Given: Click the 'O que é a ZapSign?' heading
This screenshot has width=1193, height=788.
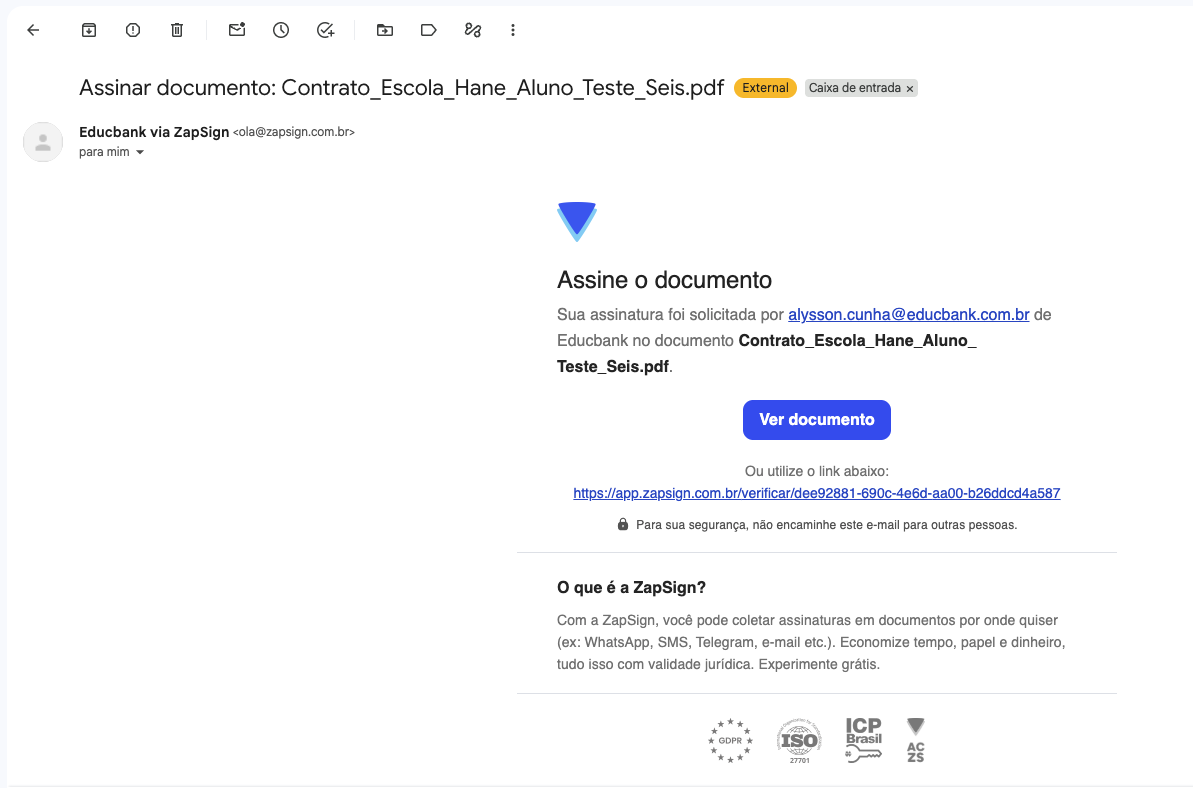Looking at the screenshot, I should pos(631,587).
